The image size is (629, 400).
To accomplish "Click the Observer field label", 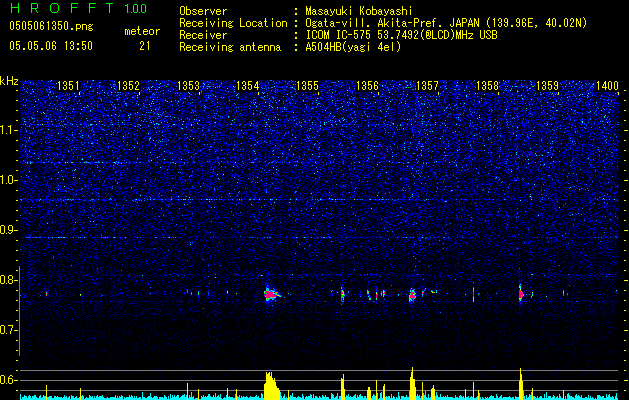I will pos(203,11).
